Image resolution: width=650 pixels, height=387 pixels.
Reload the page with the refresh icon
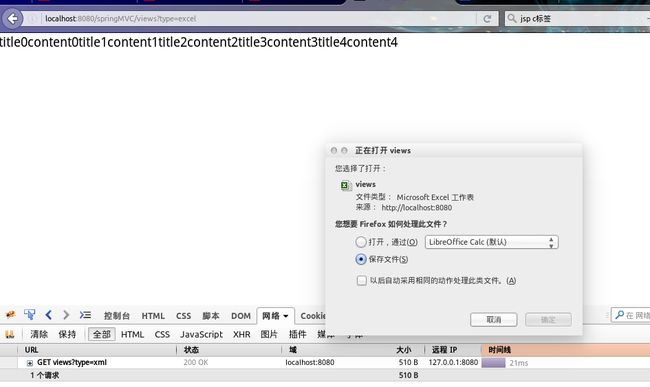tap(488, 19)
